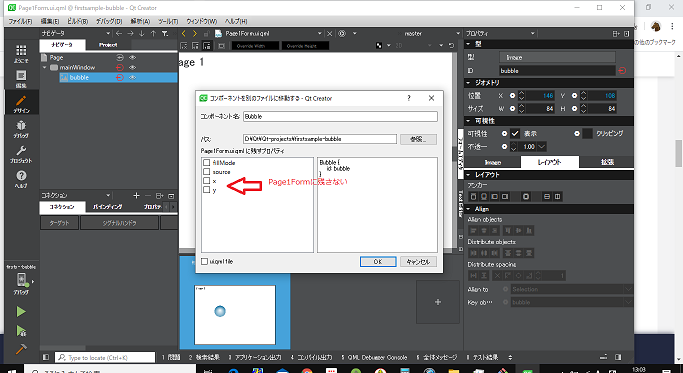
Task: Toggle eye visibility for mainWindow item
Action: point(133,68)
